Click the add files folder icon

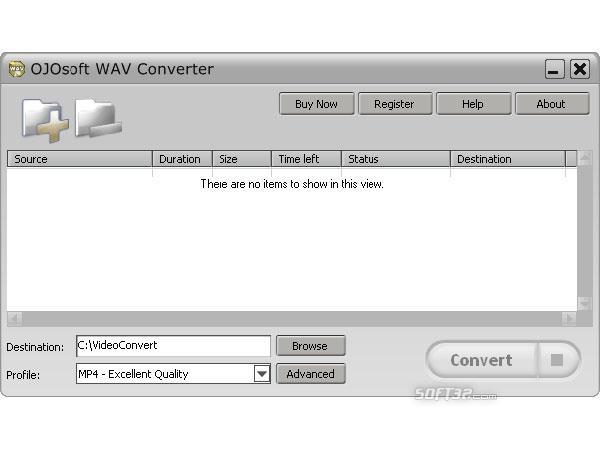pyautogui.click(x=45, y=120)
